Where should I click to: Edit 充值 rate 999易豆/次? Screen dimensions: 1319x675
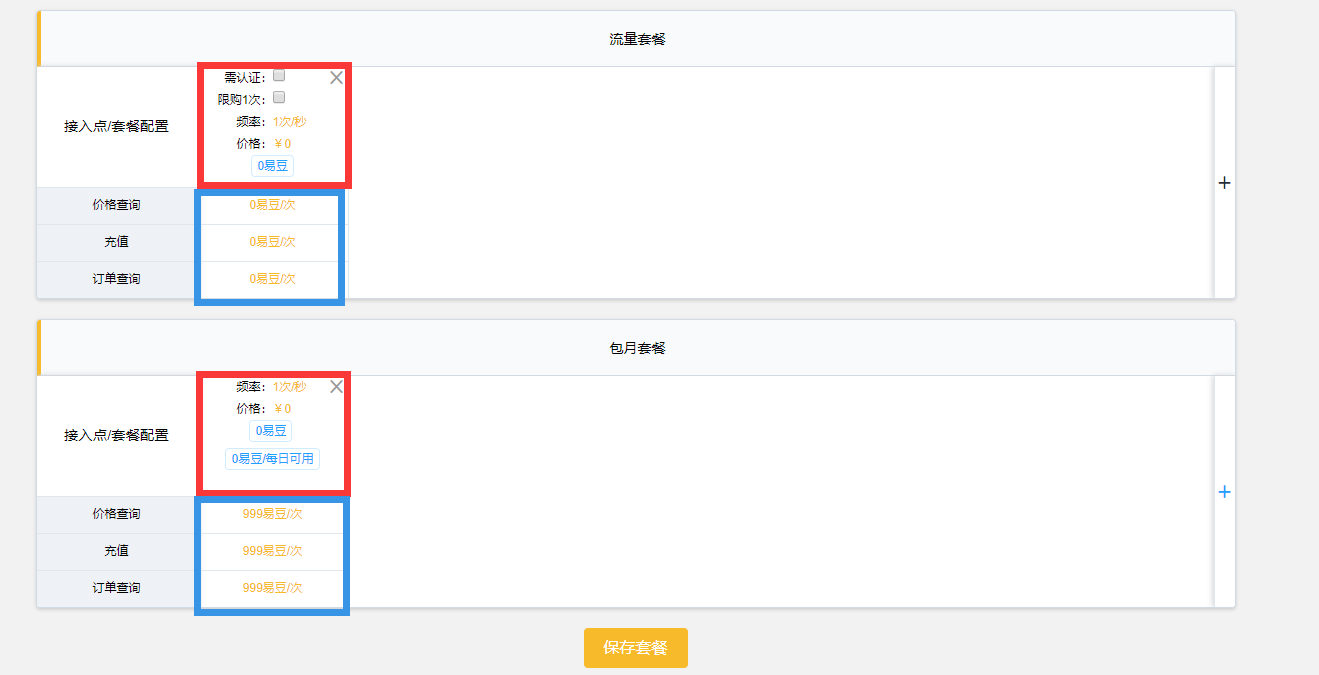click(x=272, y=551)
